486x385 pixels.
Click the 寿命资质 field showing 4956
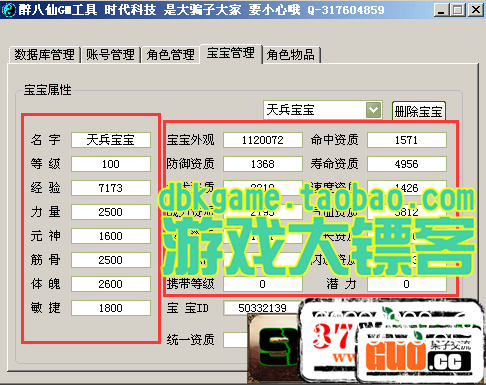407,164
